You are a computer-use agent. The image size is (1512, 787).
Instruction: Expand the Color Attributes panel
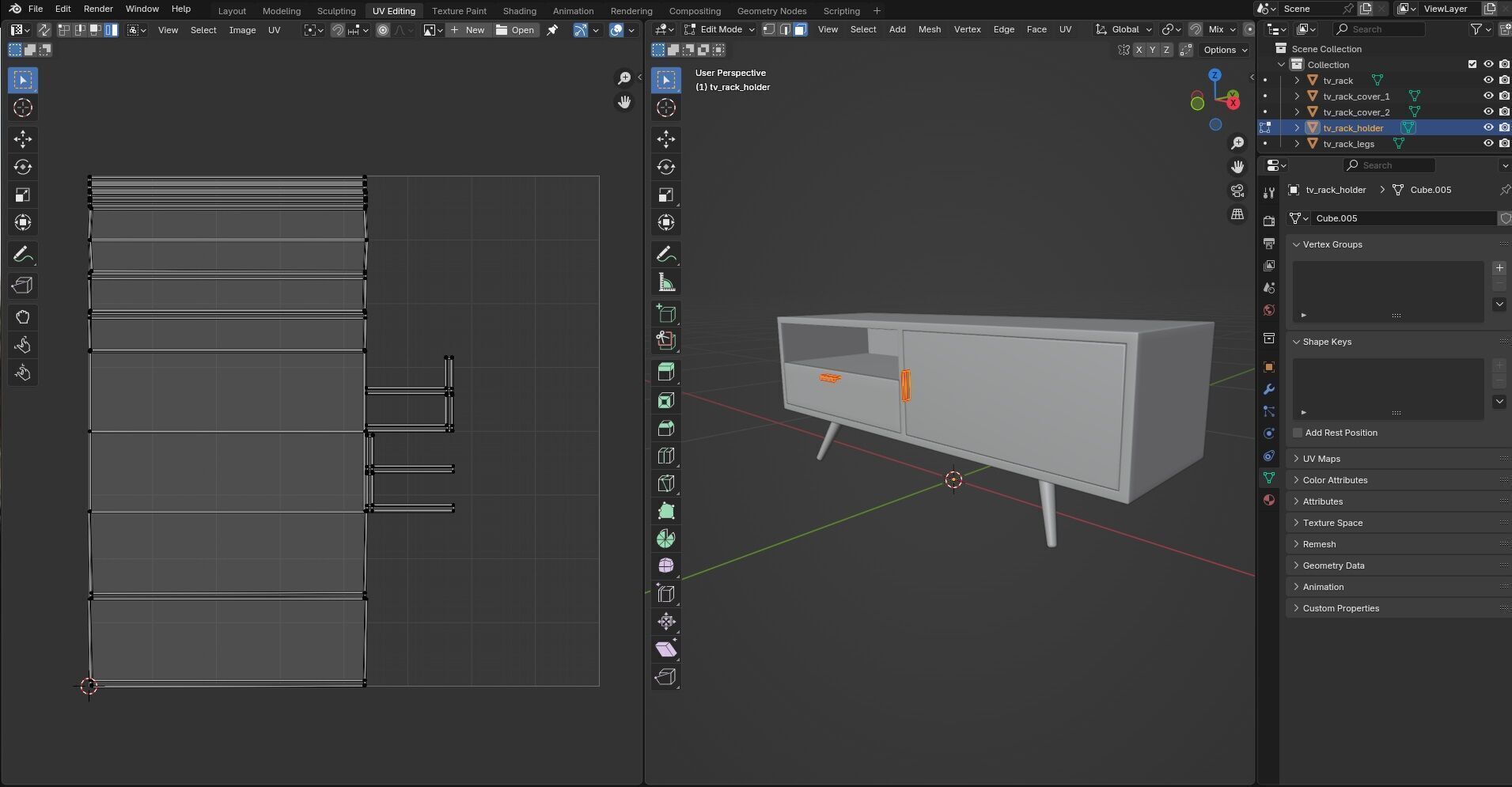(1335, 480)
